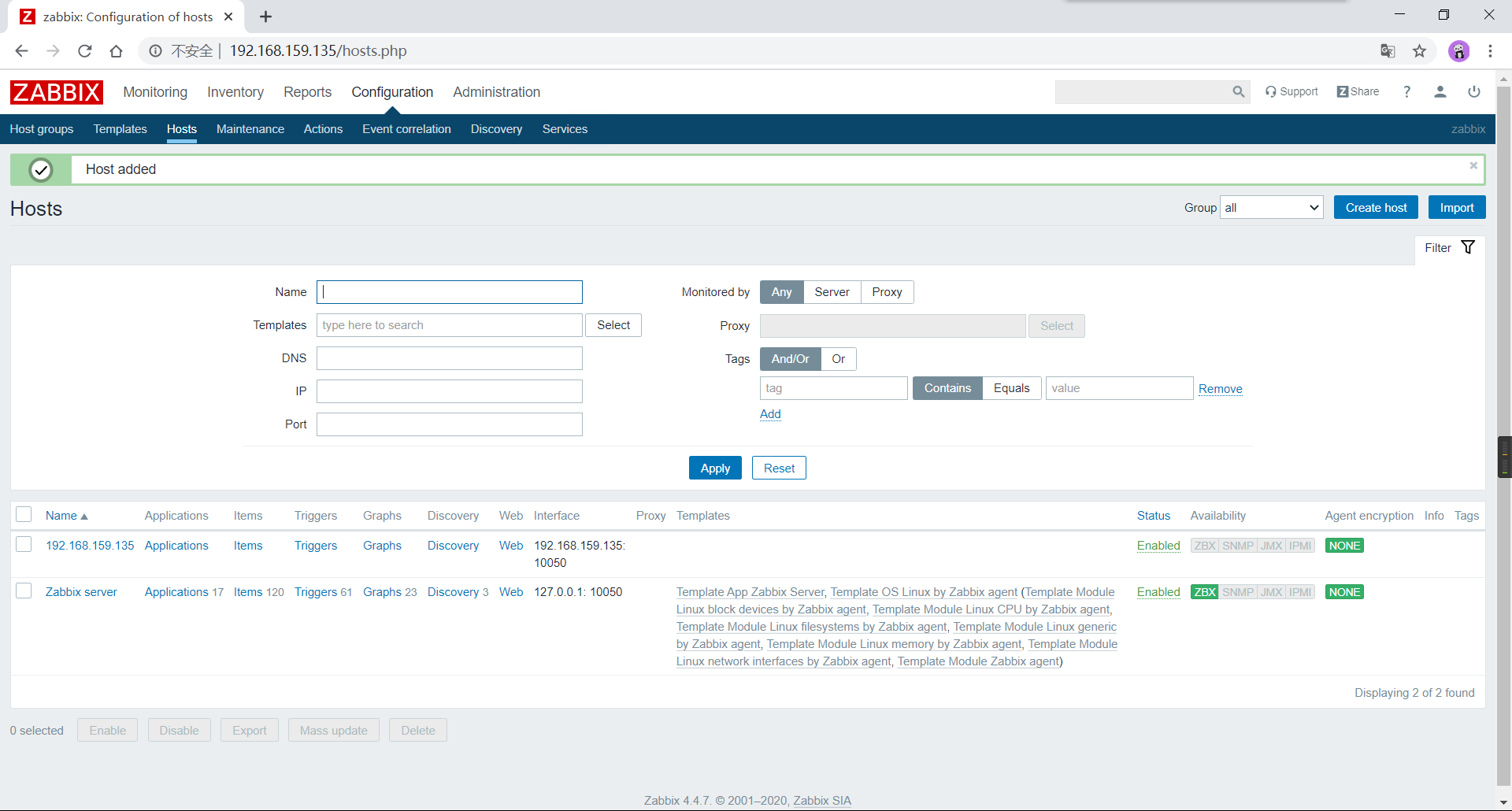
Task: Switch to Maintenance submenu
Action: pyautogui.click(x=250, y=129)
